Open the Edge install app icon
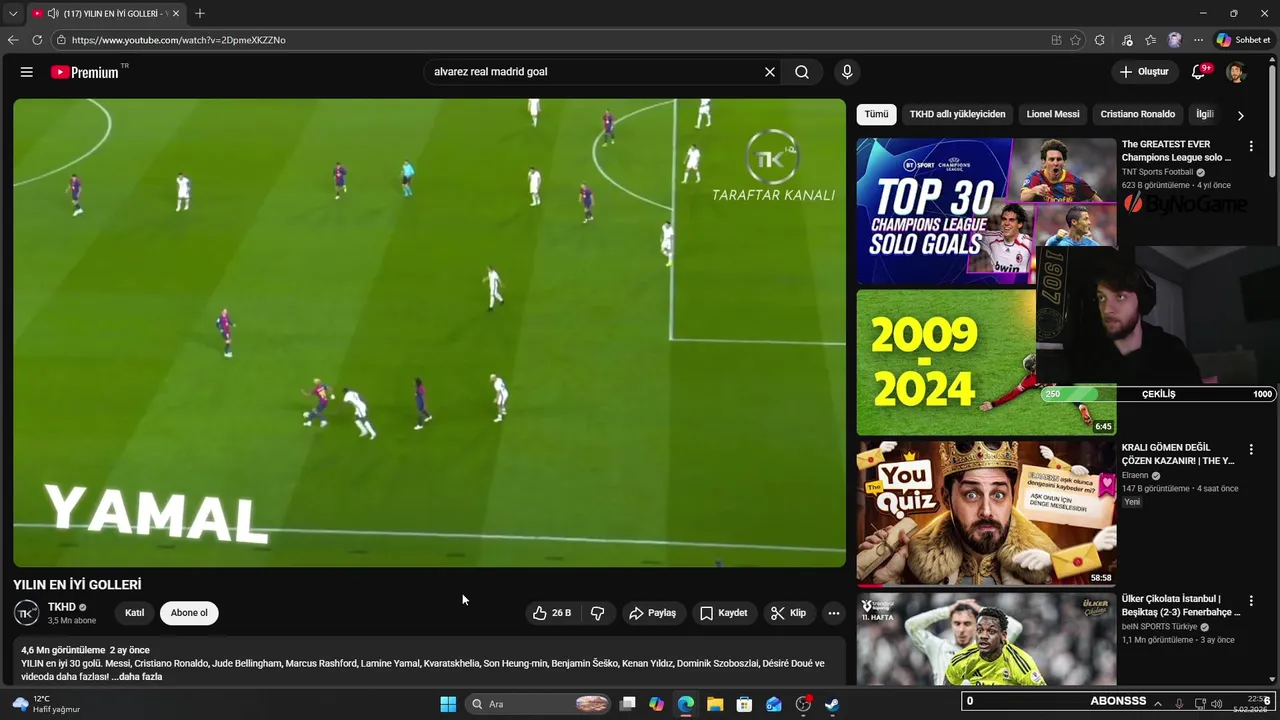The image size is (1280, 720). coord(1056,40)
